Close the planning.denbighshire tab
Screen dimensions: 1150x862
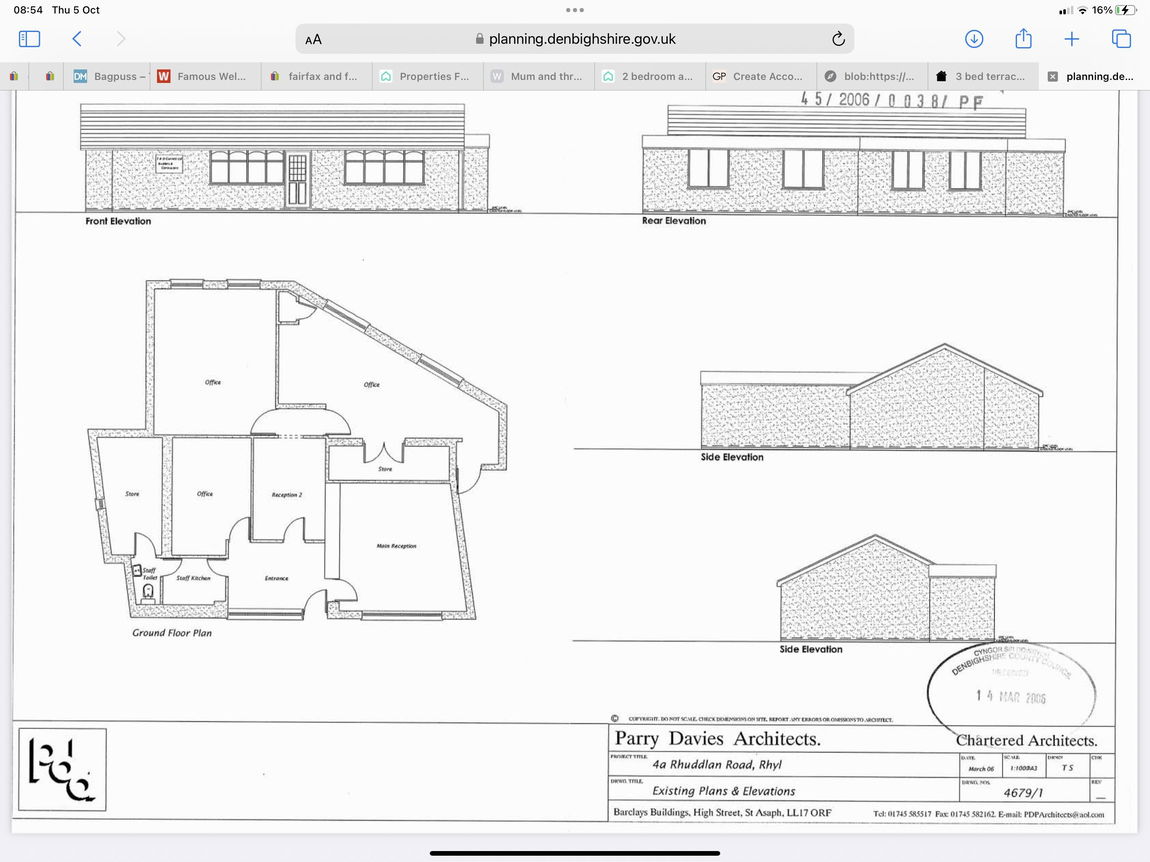pos(1052,76)
